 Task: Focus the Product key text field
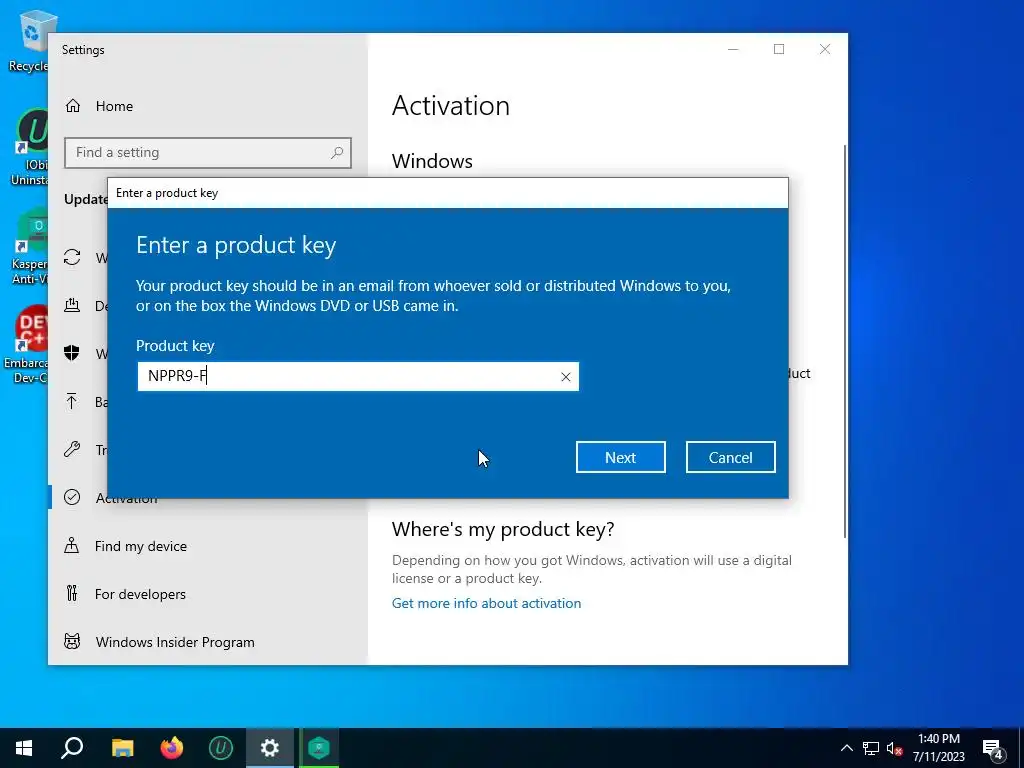pos(358,377)
